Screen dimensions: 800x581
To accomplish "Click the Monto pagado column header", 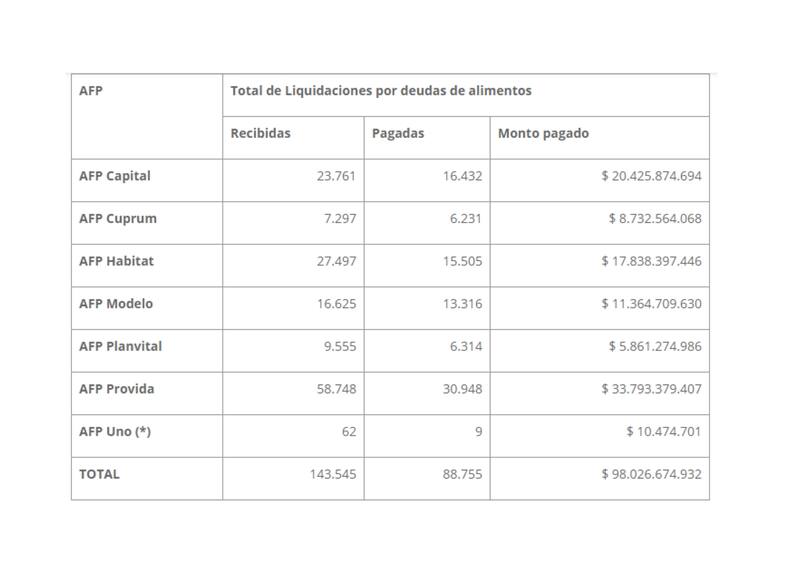I will (544, 133).
